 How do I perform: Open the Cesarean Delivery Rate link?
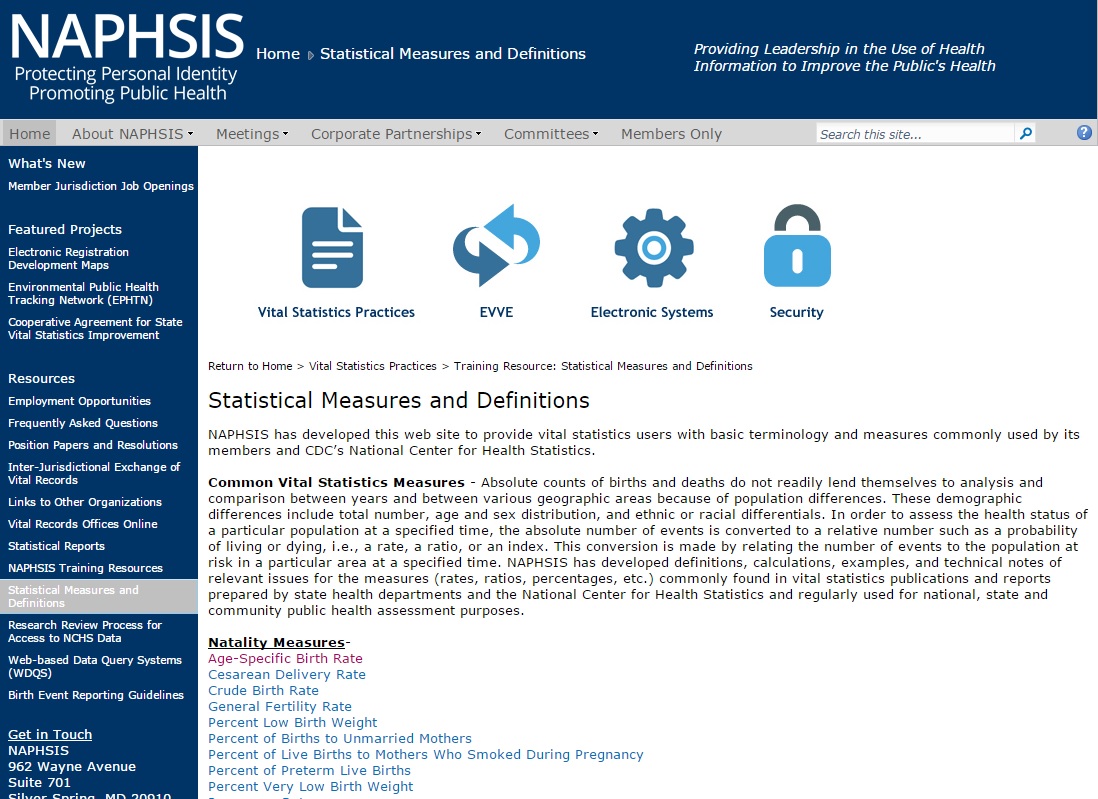coord(287,675)
